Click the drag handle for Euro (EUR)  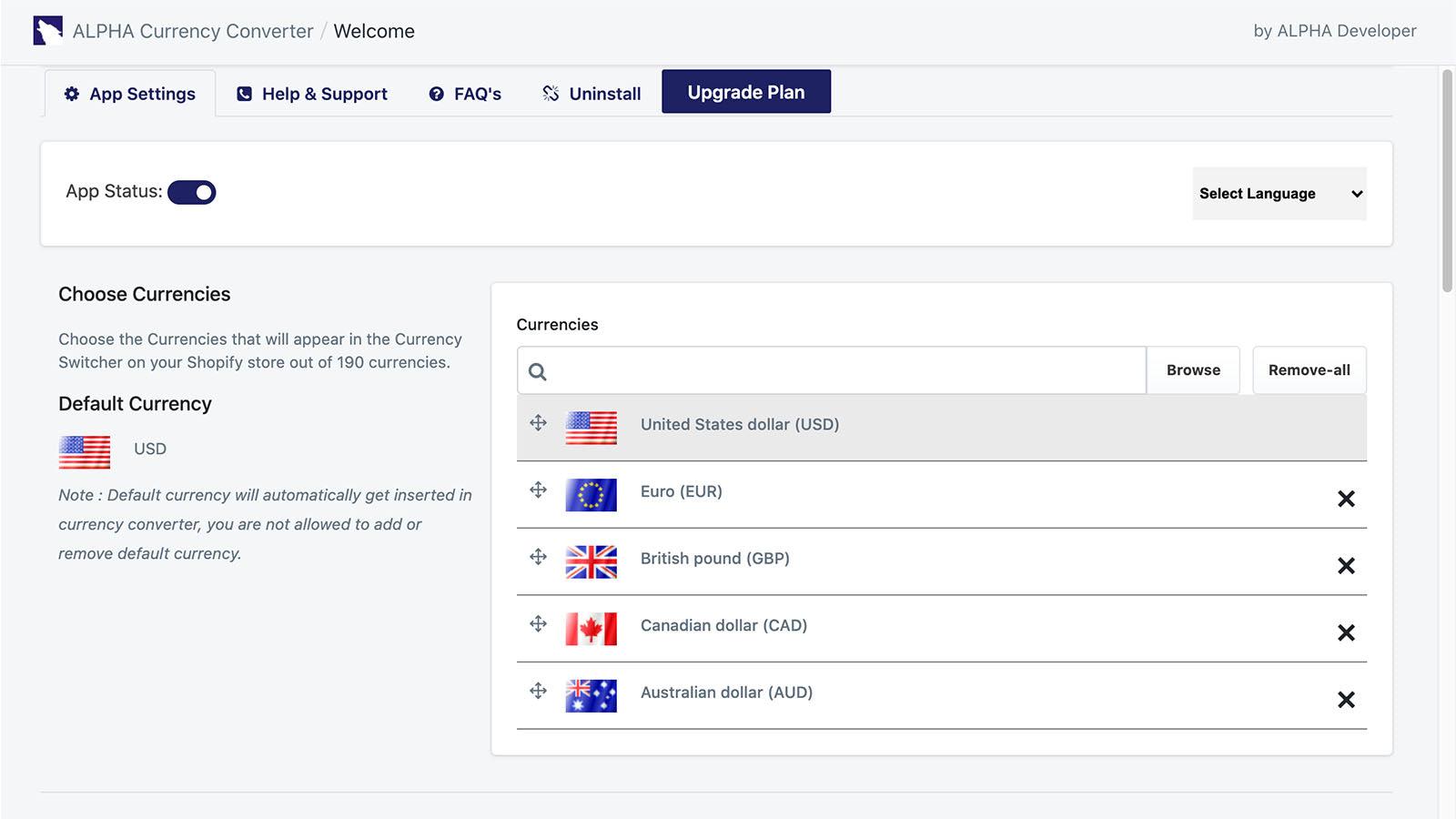[x=538, y=491]
